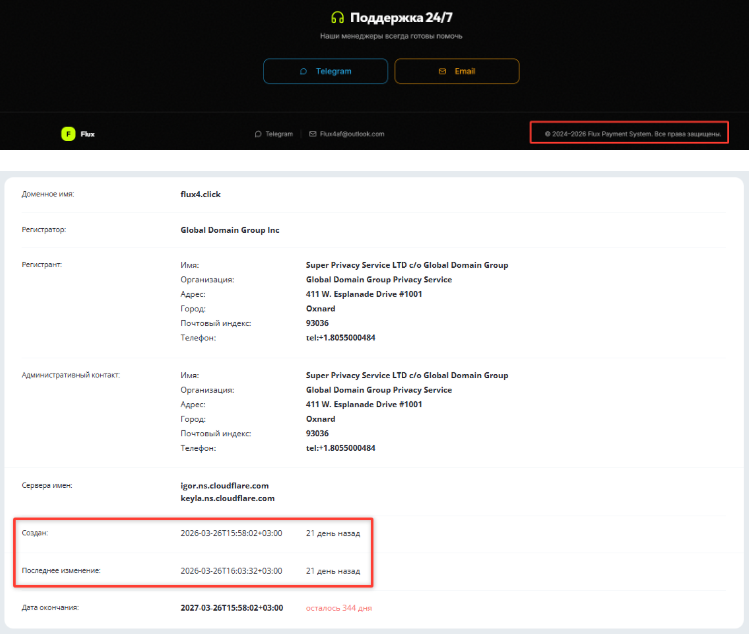Open the footer Telegram link
Image resolution: width=749 pixels, height=636 pixels.
click(x=279, y=134)
